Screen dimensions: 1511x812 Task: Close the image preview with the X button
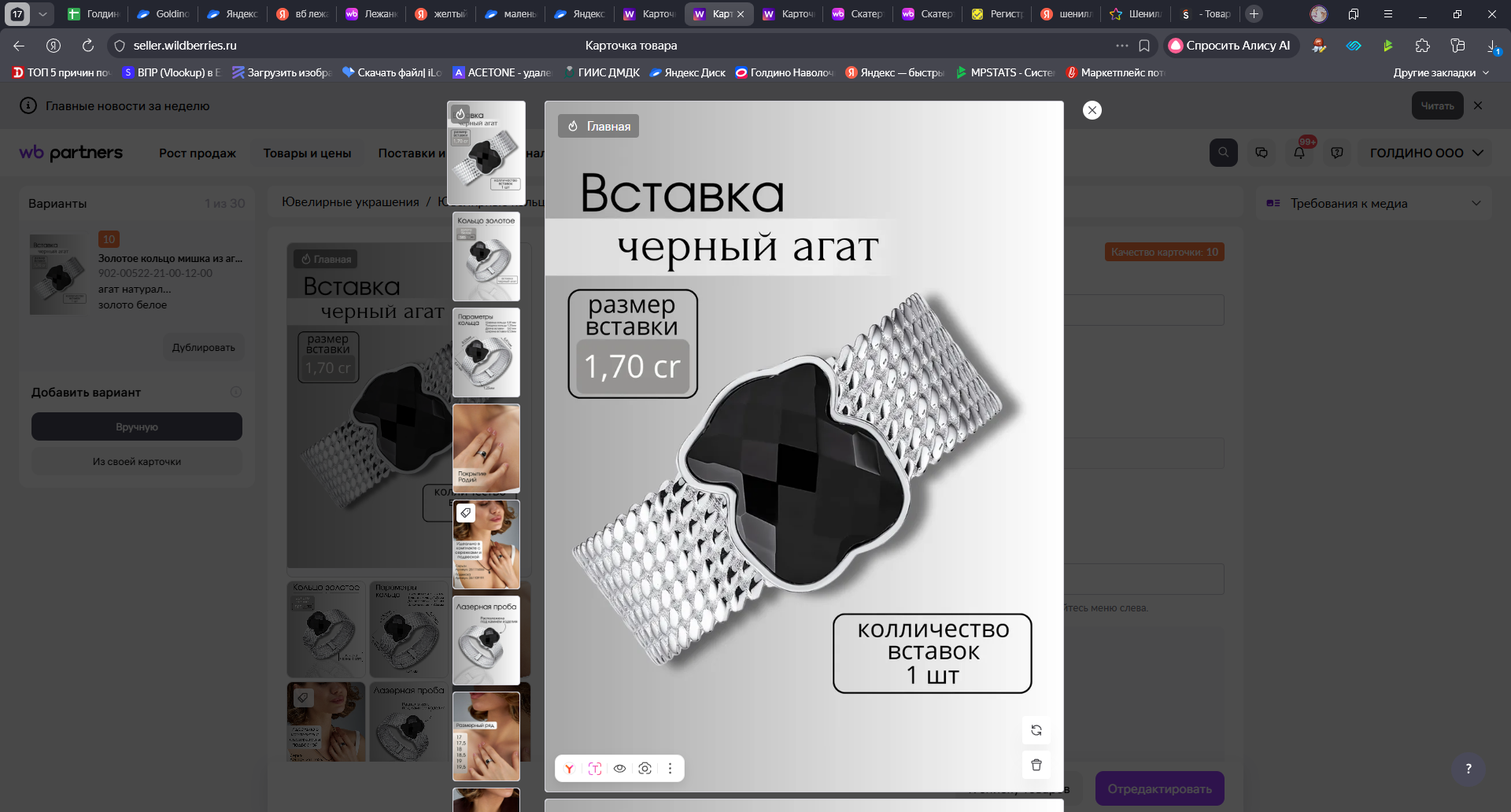[x=1092, y=110]
